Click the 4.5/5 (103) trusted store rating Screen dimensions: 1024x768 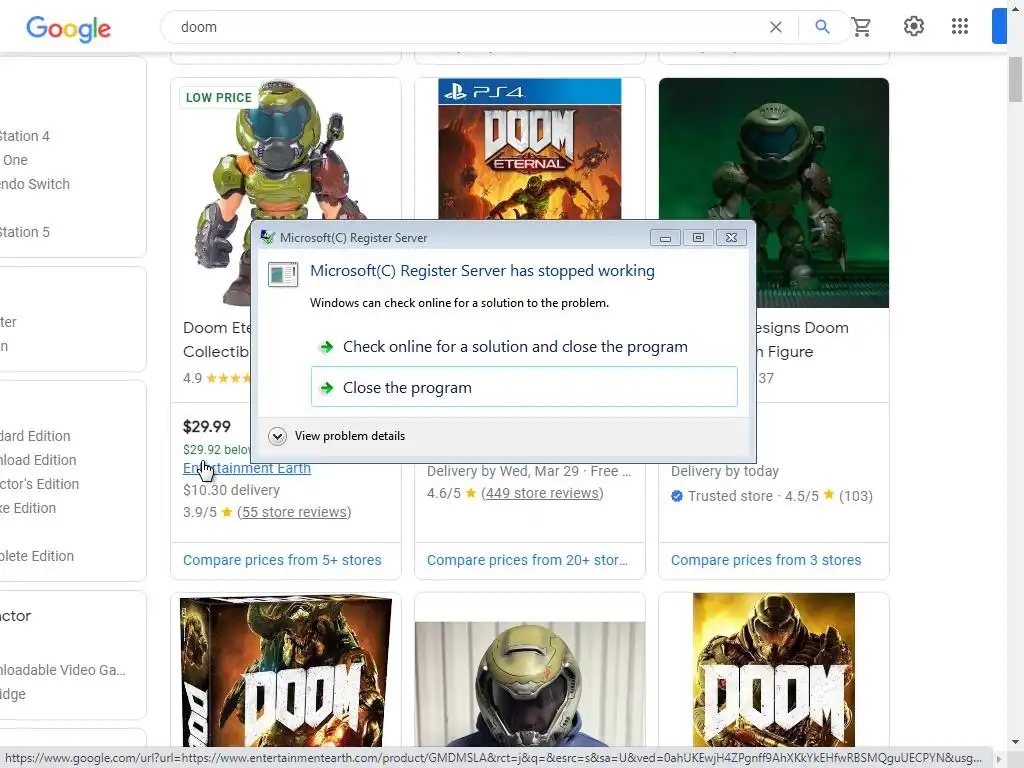point(829,496)
